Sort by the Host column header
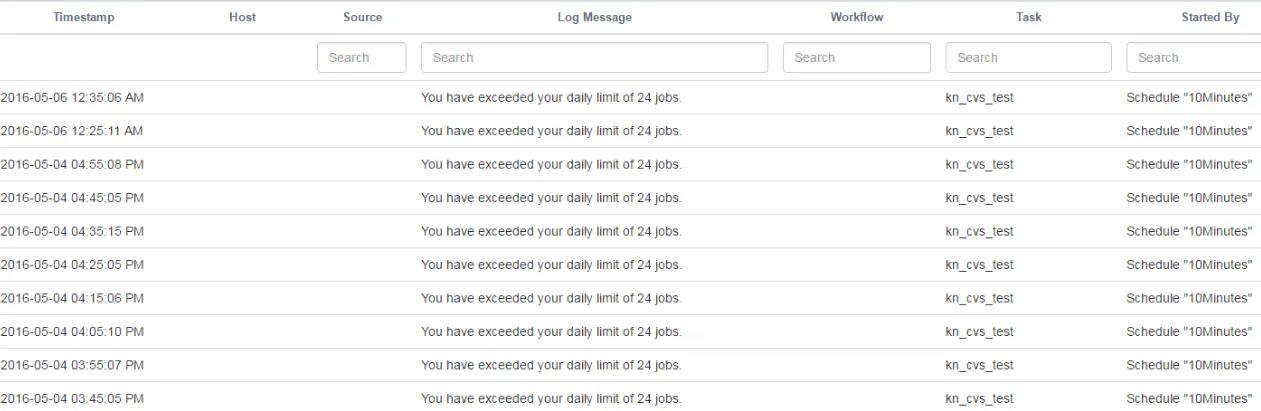 click(243, 17)
